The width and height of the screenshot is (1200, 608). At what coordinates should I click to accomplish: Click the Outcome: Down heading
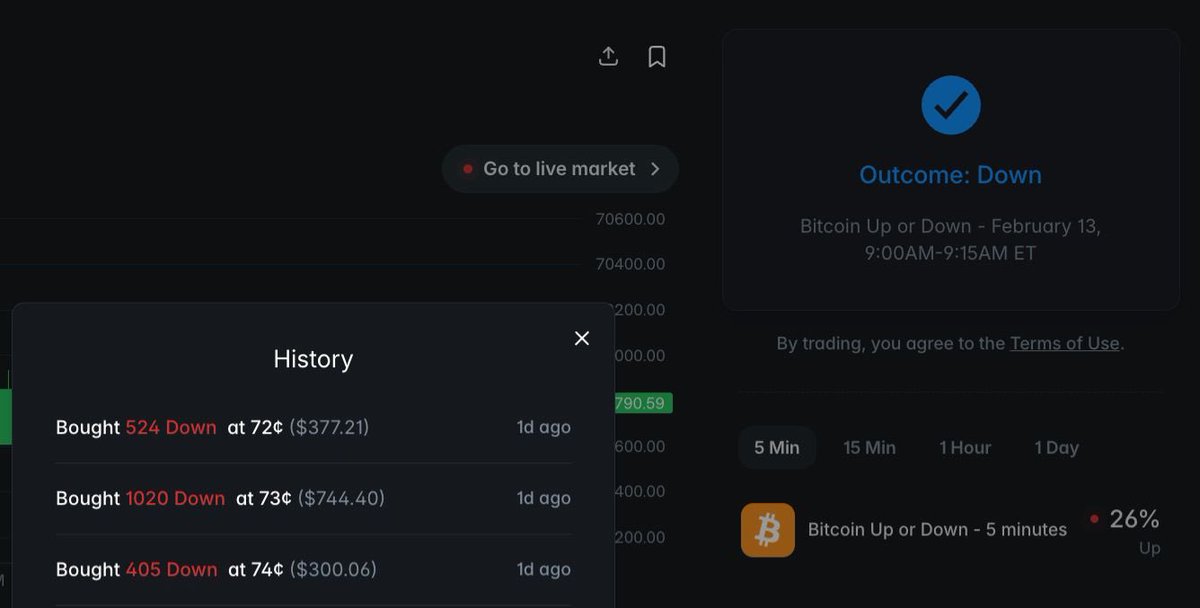pos(951,175)
